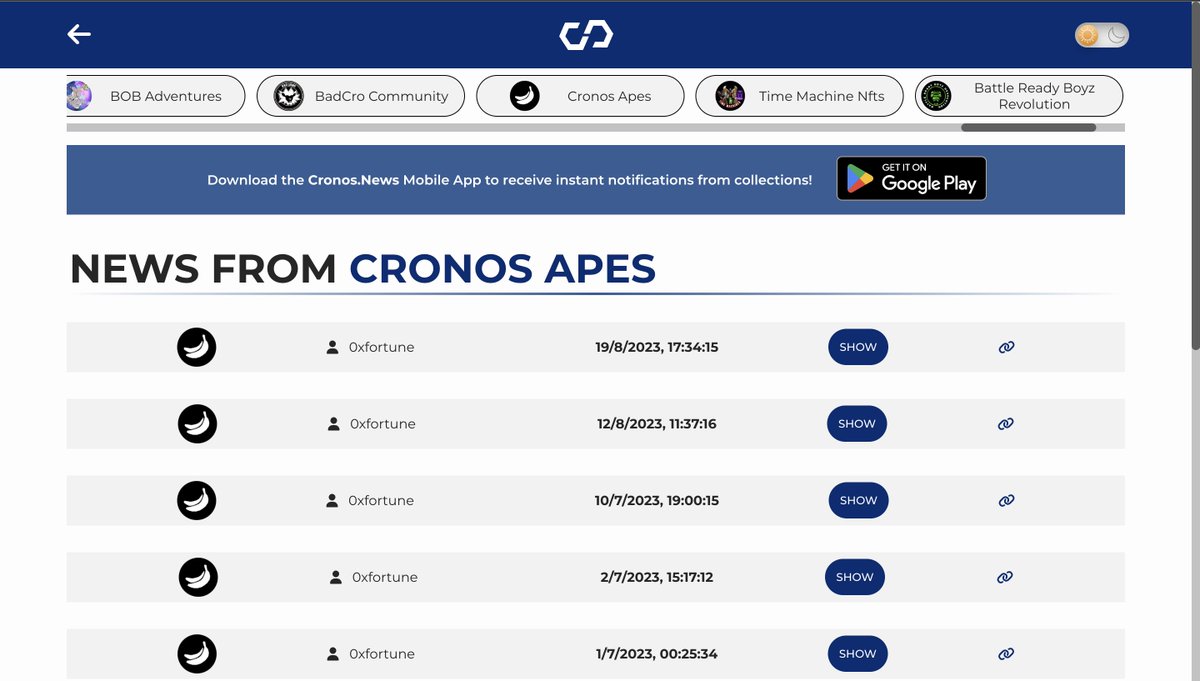Click the back arrow in the top bar
This screenshot has height=681, width=1200.
(78, 34)
